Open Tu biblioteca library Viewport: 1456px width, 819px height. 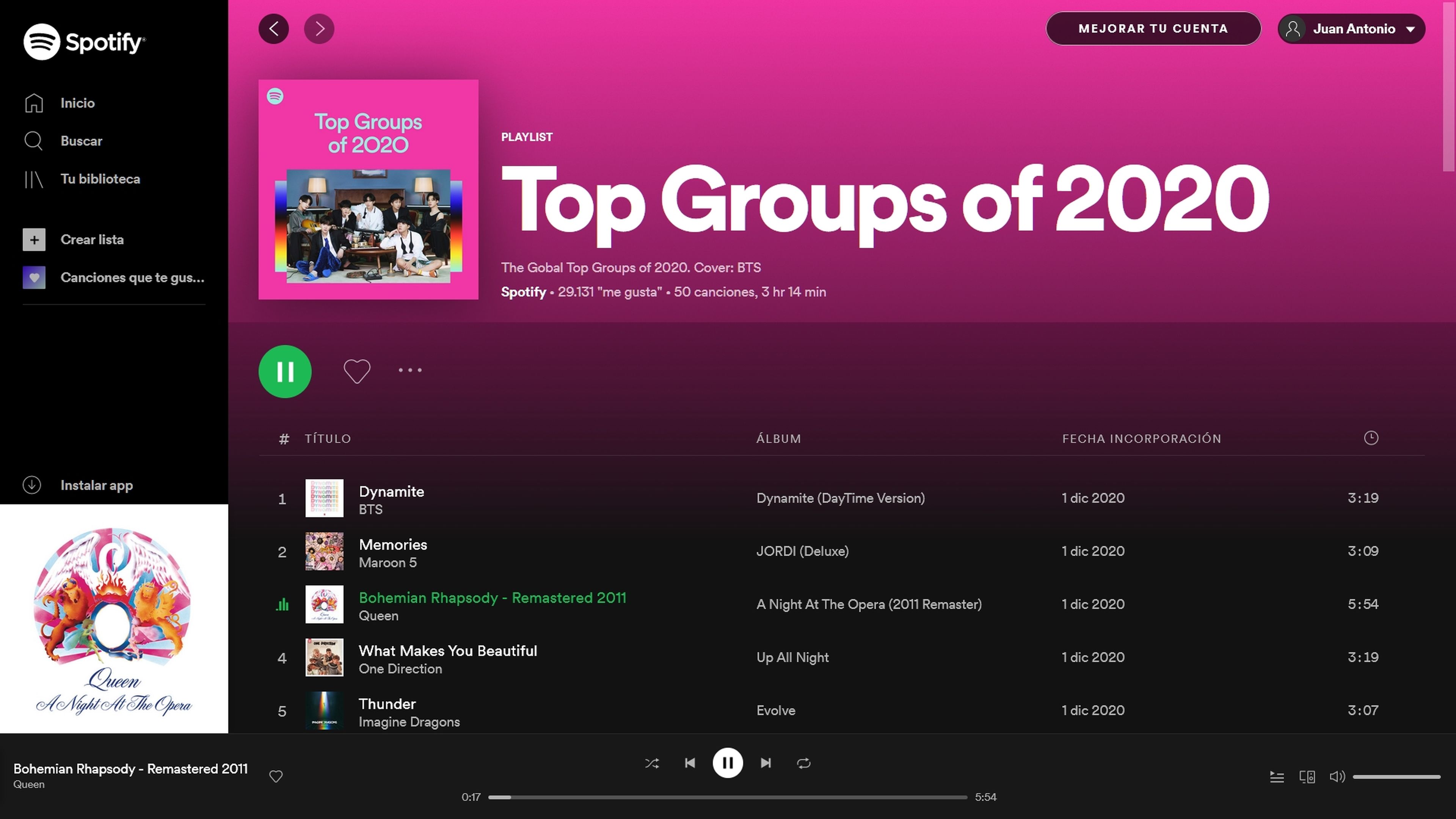(100, 179)
